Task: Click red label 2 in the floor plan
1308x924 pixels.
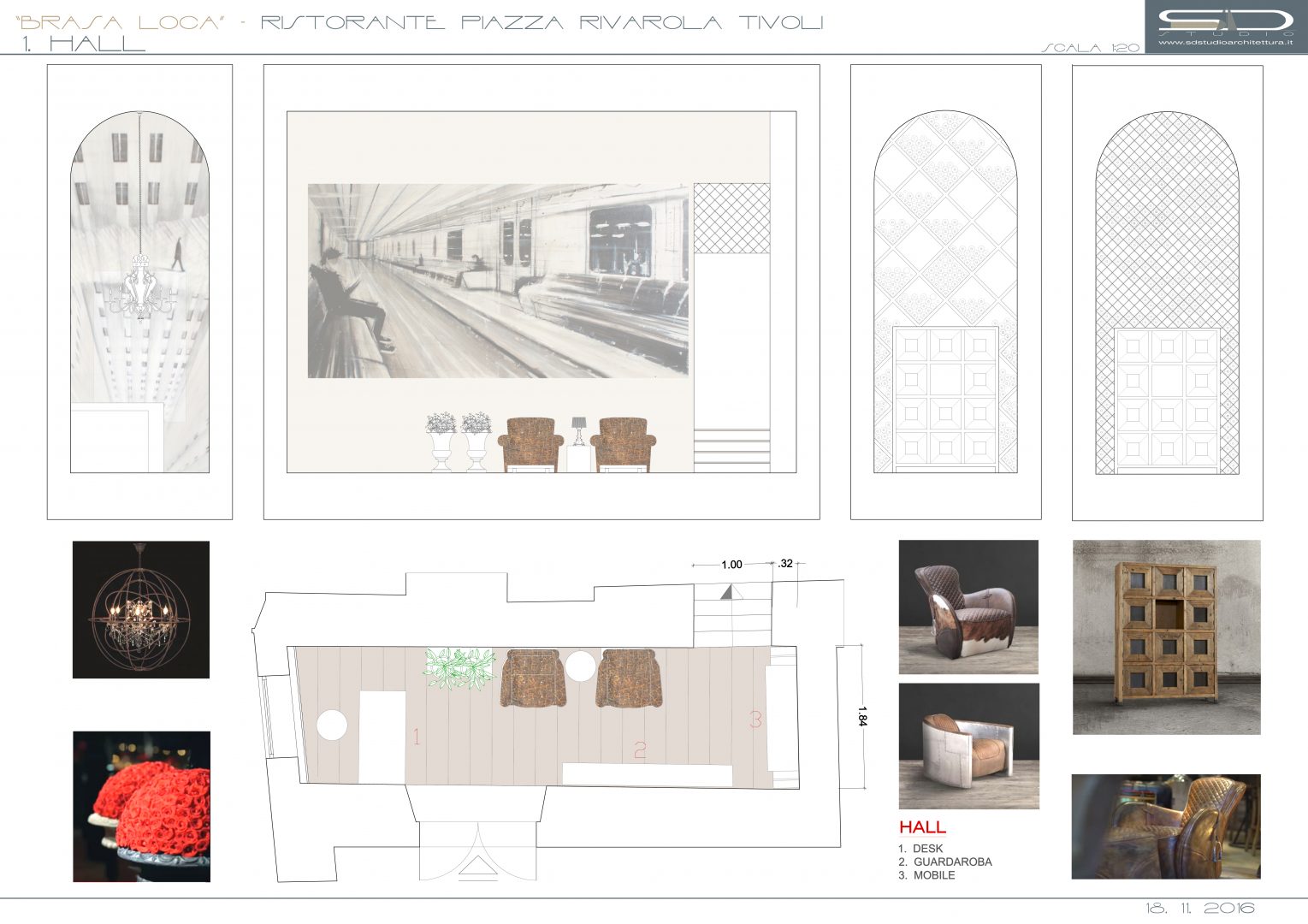Action: click(640, 750)
